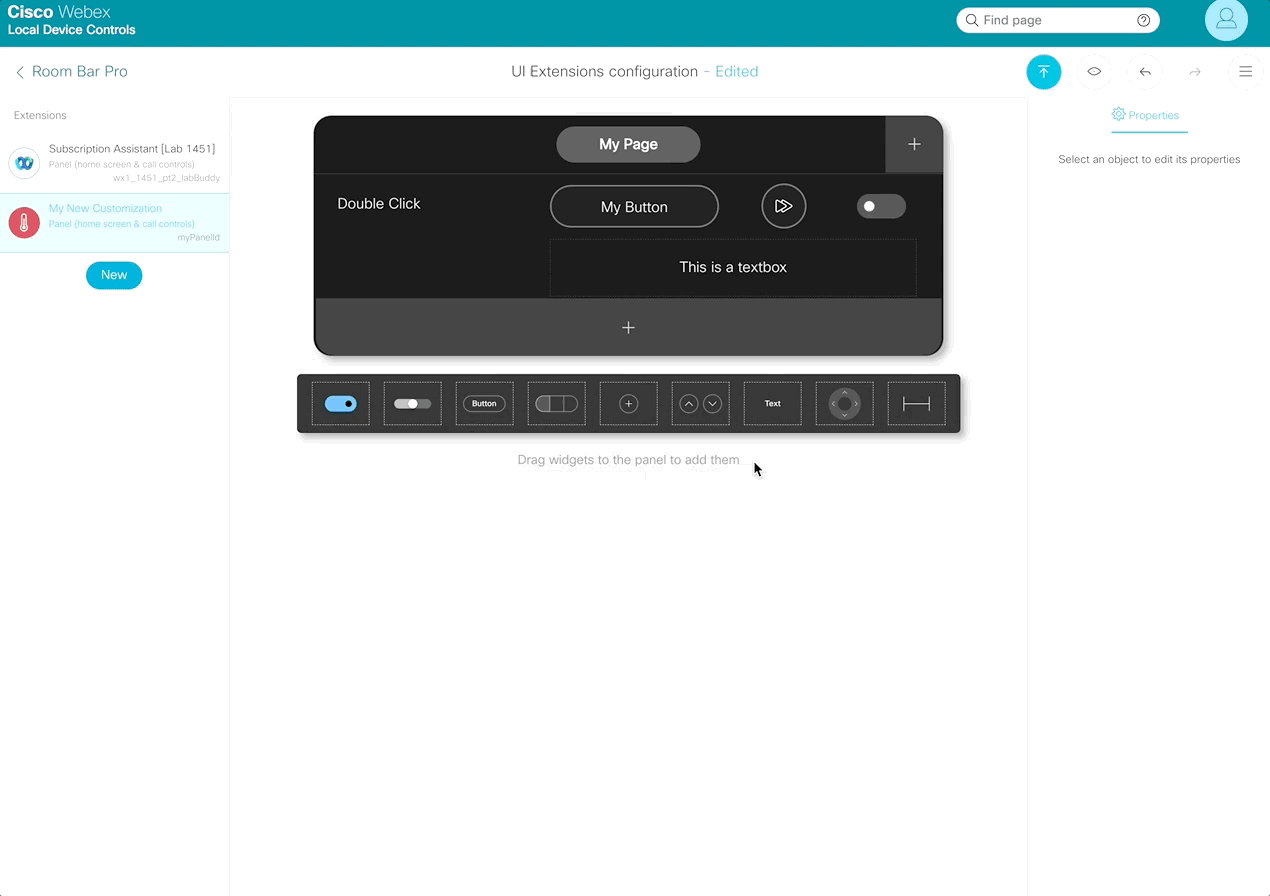The height and width of the screenshot is (896, 1270).
Task: Select the toggle switch widget in palette
Action: pos(341,404)
